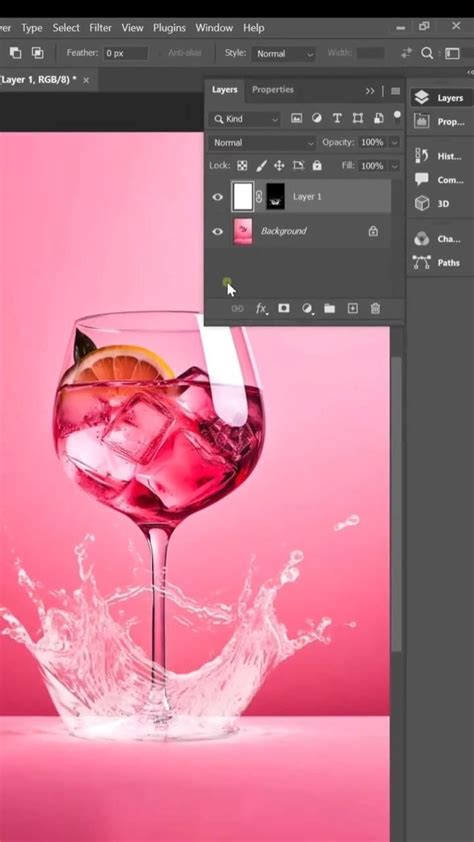The height and width of the screenshot is (842, 474).
Task: Filter for smart objects icon
Action: click(378, 119)
